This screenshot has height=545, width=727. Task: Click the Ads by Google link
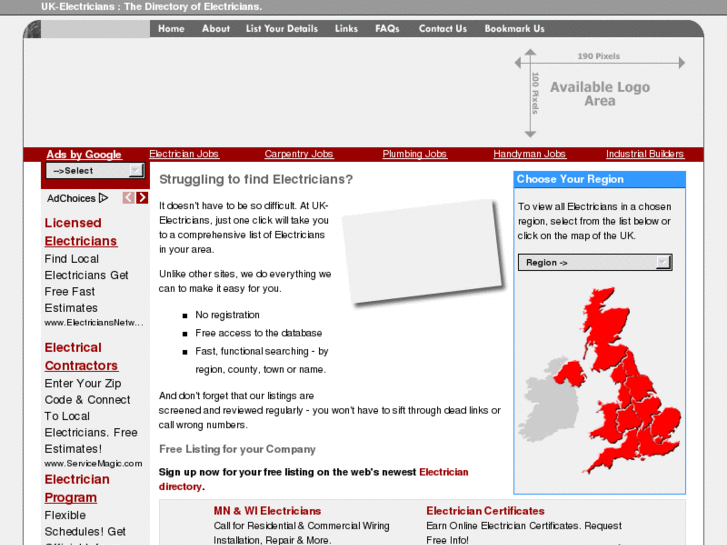84,155
